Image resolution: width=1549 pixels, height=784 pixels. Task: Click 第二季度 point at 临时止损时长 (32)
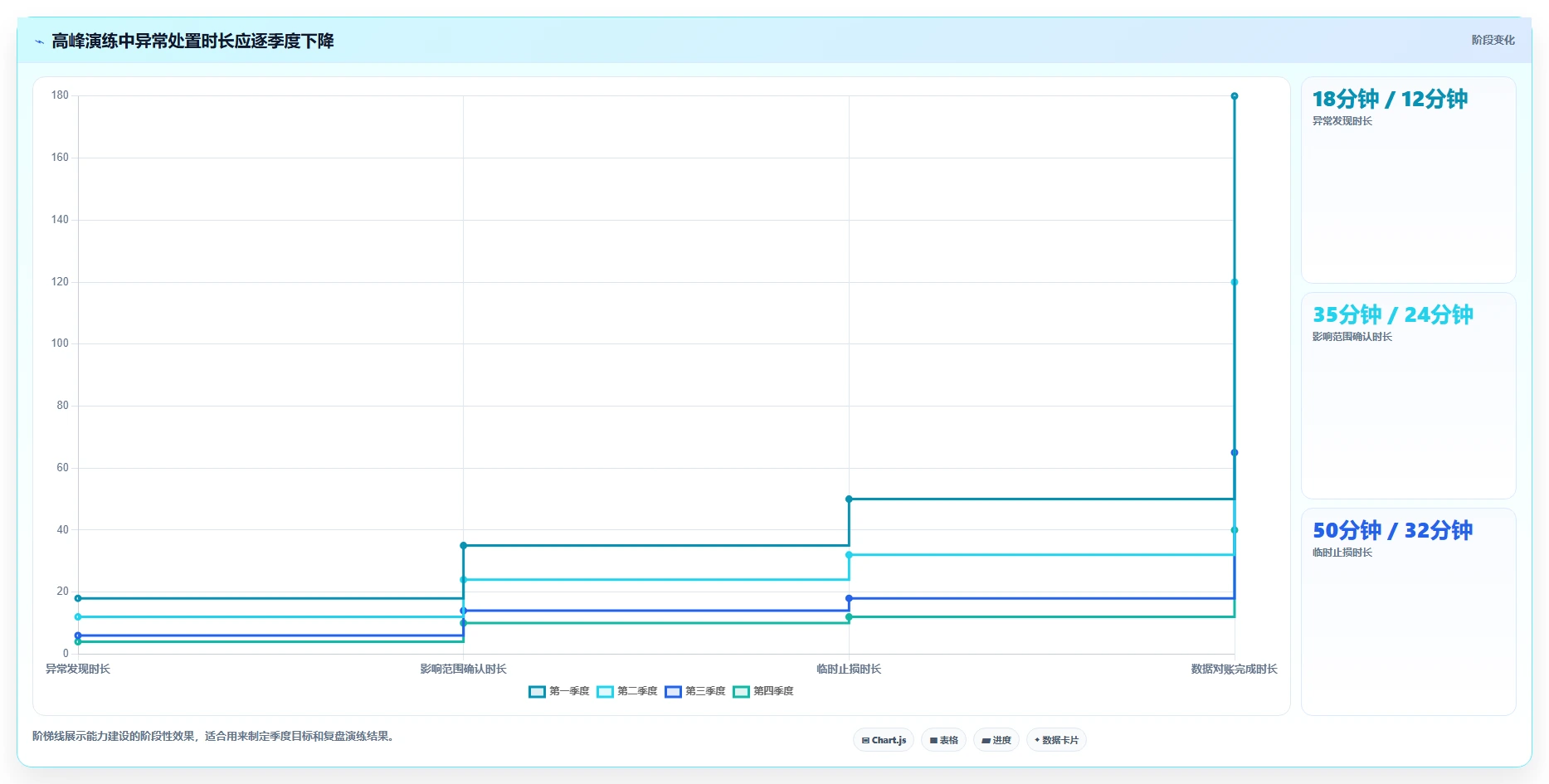pyautogui.click(x=849, y=555)
